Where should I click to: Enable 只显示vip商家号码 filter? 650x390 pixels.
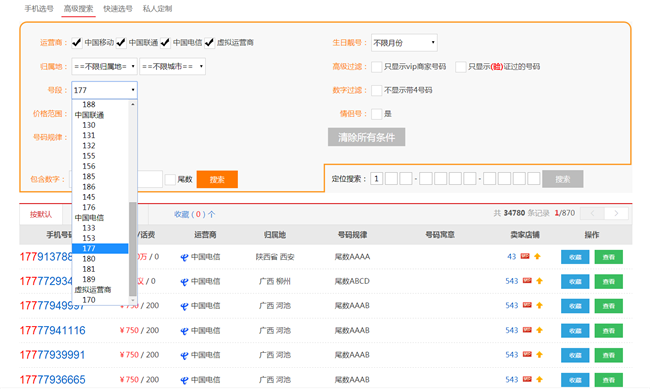[x=376, y=67]
